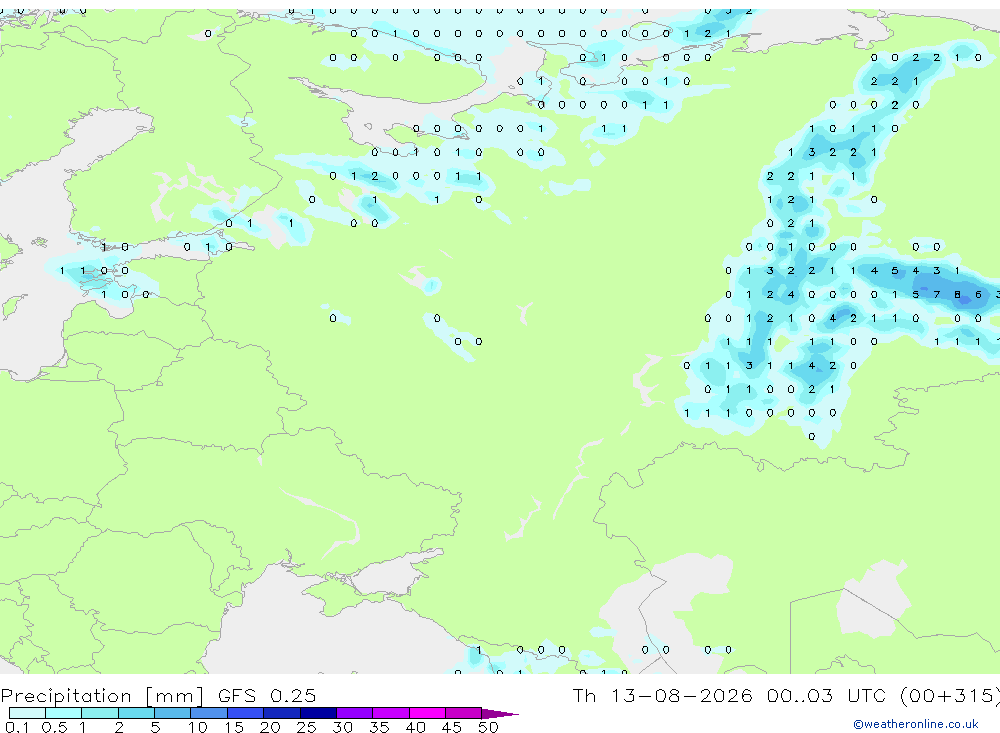Screen dimensions: 1000x733
Task: Select the legend swatch between 0.1 and 0.5
Action: click(x=27, y=713)
